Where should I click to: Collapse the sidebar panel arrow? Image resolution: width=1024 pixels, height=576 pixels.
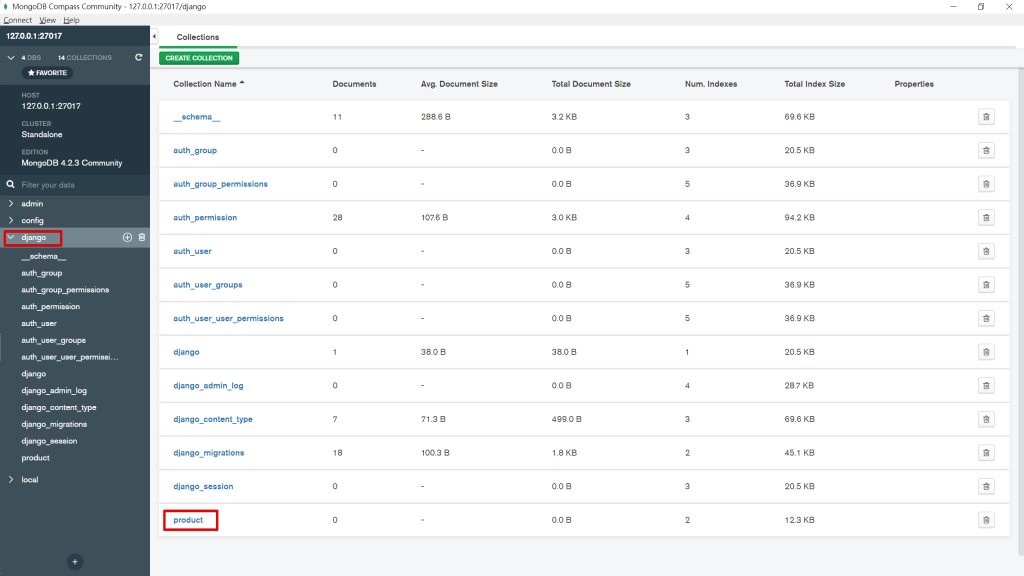pos(154,37)
